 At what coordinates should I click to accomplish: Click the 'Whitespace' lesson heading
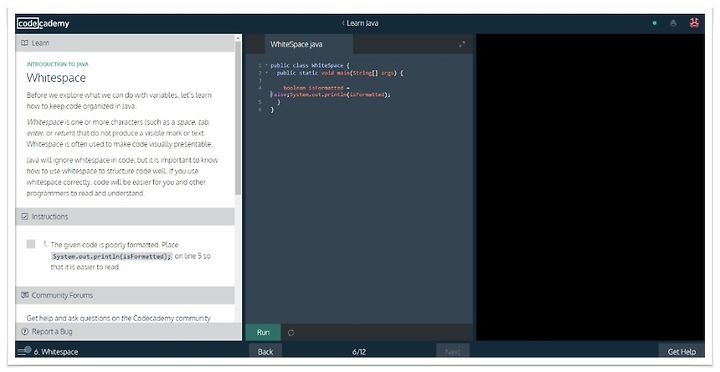56,78
